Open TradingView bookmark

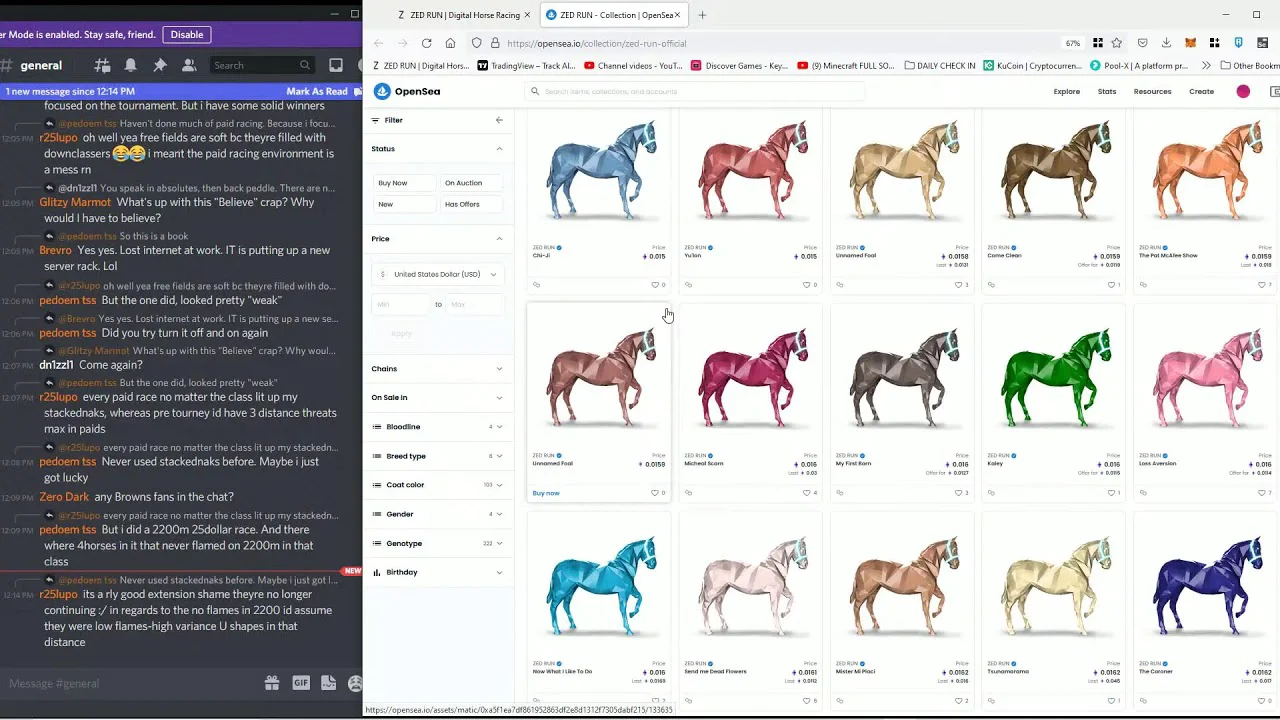pyautogui.click(x=525, y=66)
